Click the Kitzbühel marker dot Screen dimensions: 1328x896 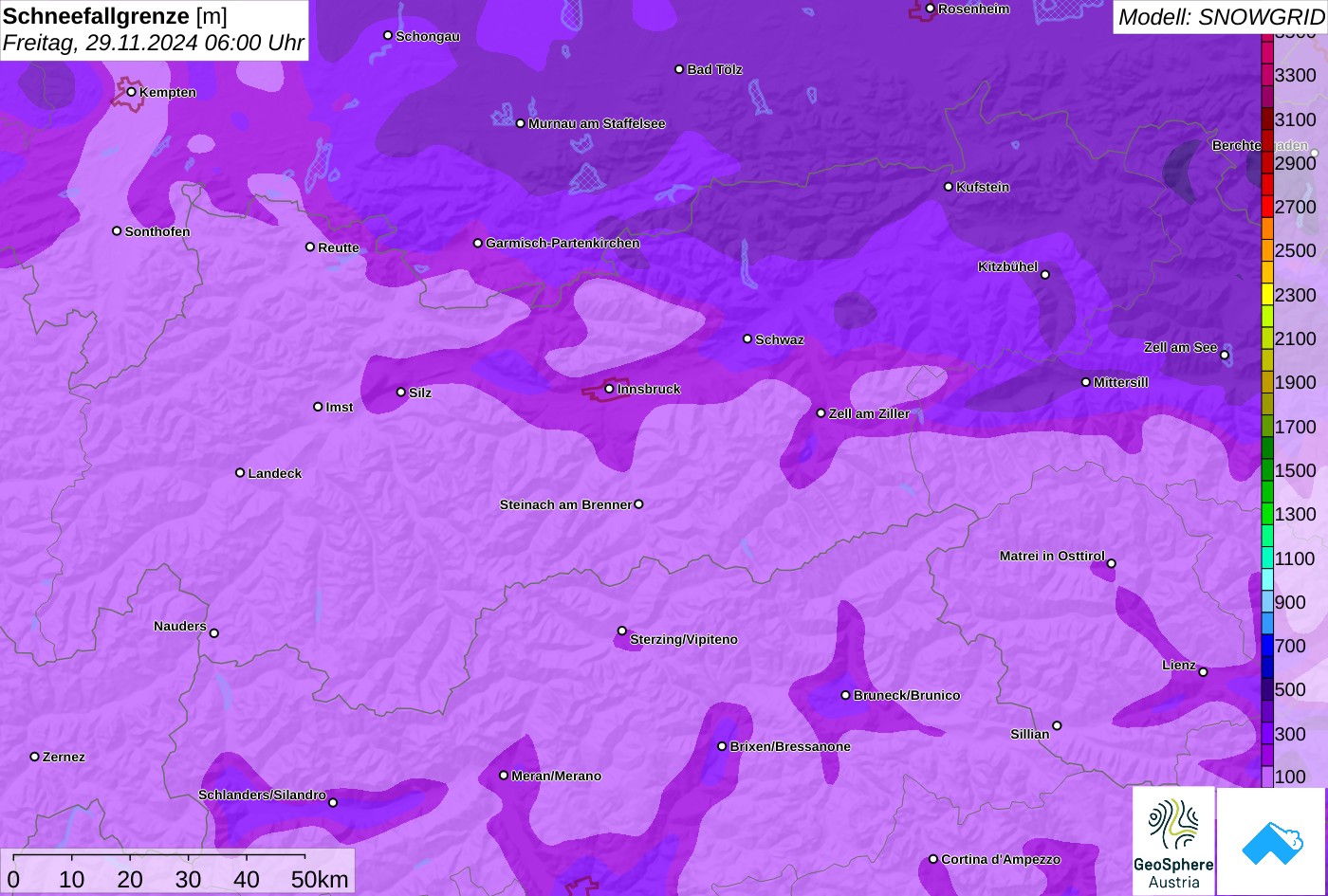(1045, 275)
